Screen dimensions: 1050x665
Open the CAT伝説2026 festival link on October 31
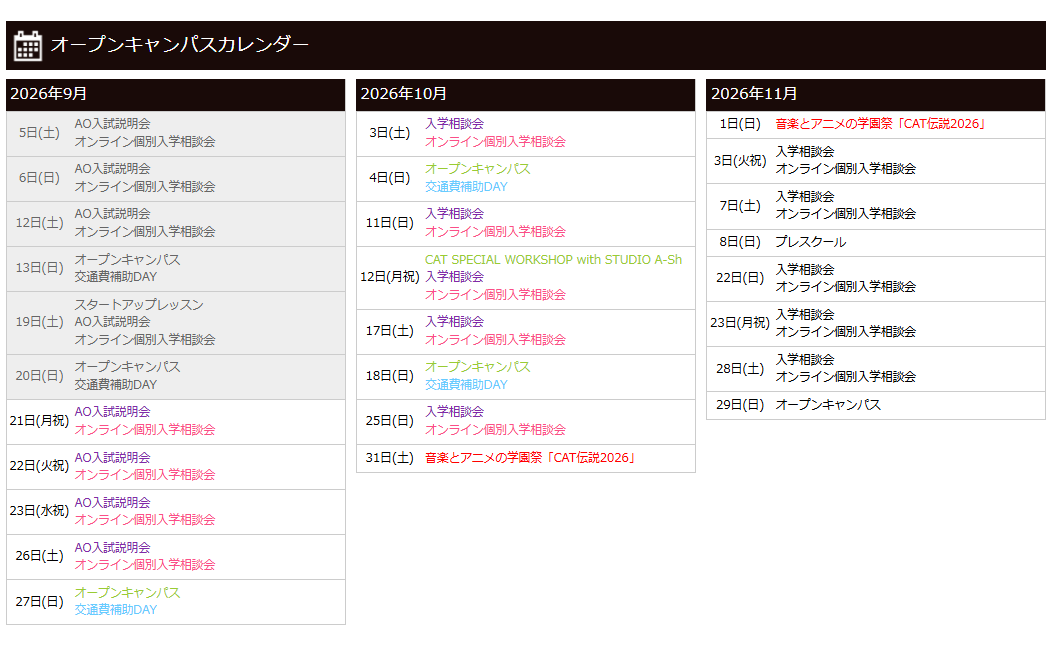(x=530, y=458)
